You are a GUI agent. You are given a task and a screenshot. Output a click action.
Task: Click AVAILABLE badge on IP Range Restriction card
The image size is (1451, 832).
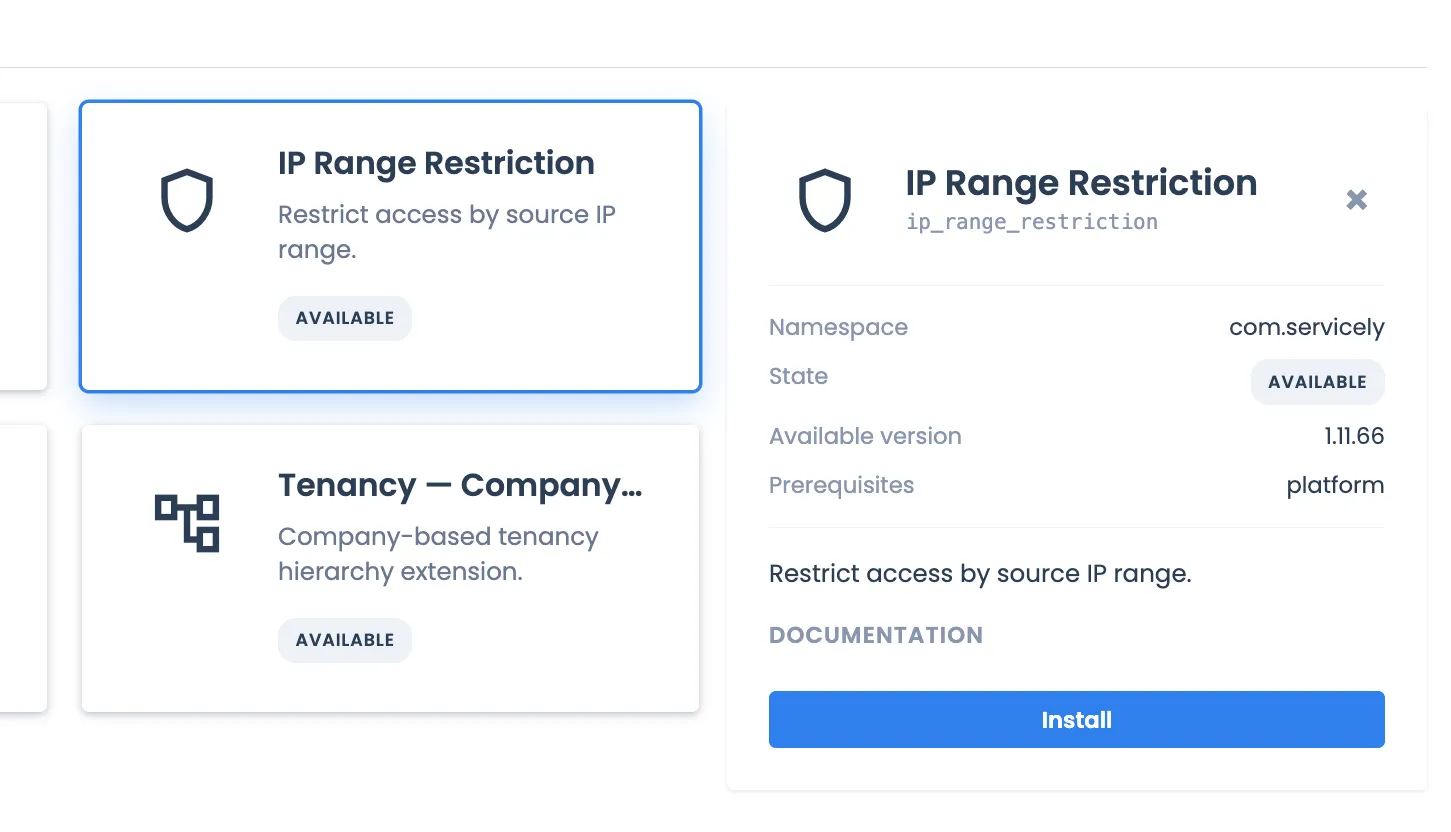coord(345,318)
